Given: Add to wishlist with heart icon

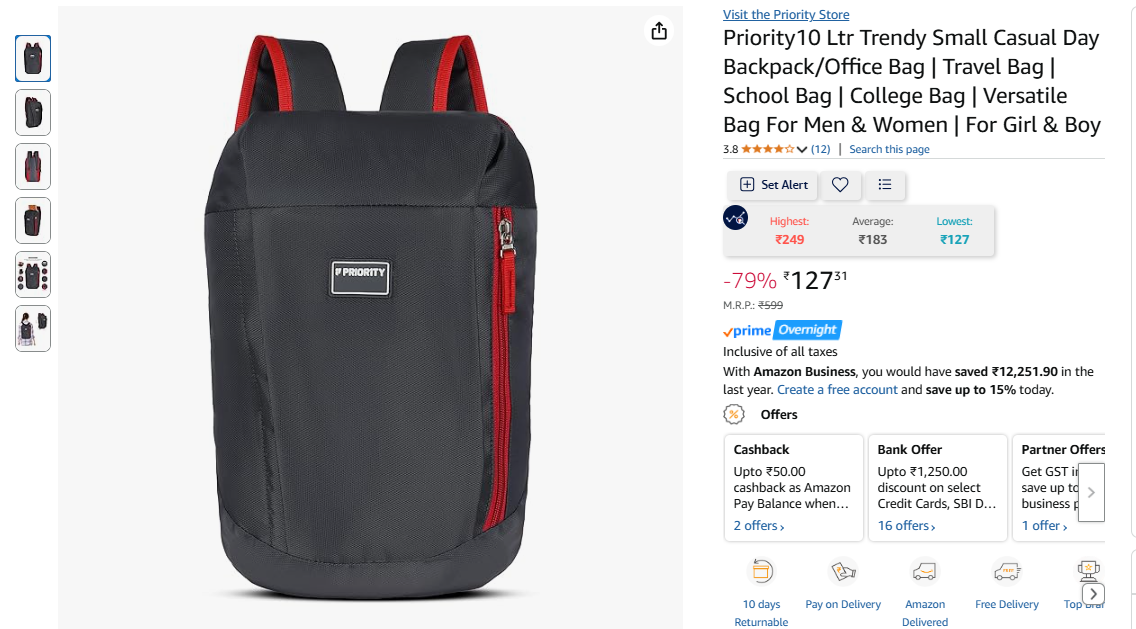Looking at the screenshot, I should (x=840, y=185).
